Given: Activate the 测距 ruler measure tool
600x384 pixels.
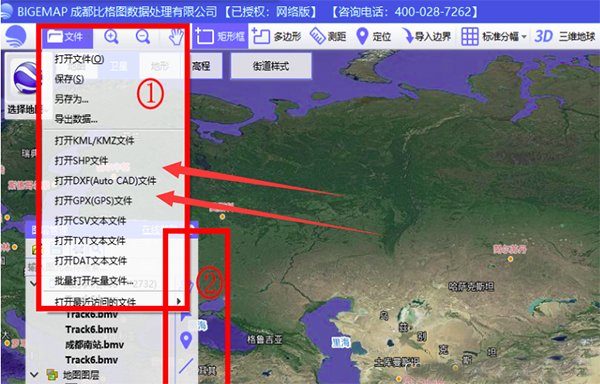Looking at the screenshot, I should coord(328,36).
